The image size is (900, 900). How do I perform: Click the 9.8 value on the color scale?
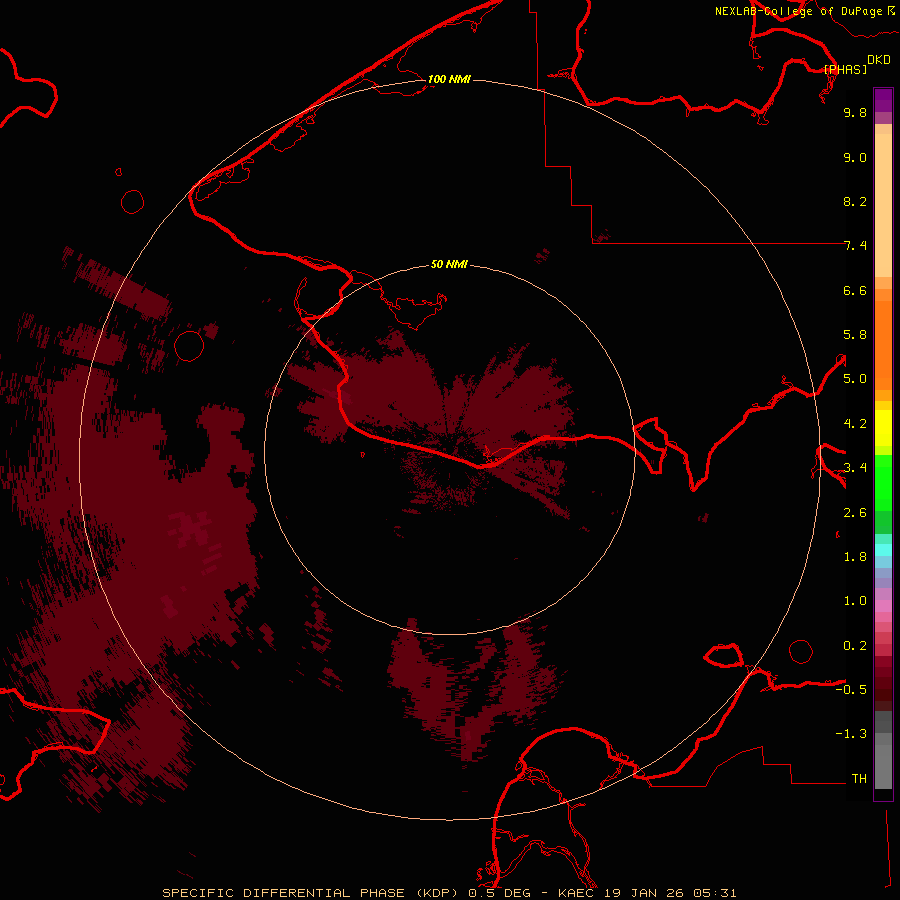click(x=855, y=112)
